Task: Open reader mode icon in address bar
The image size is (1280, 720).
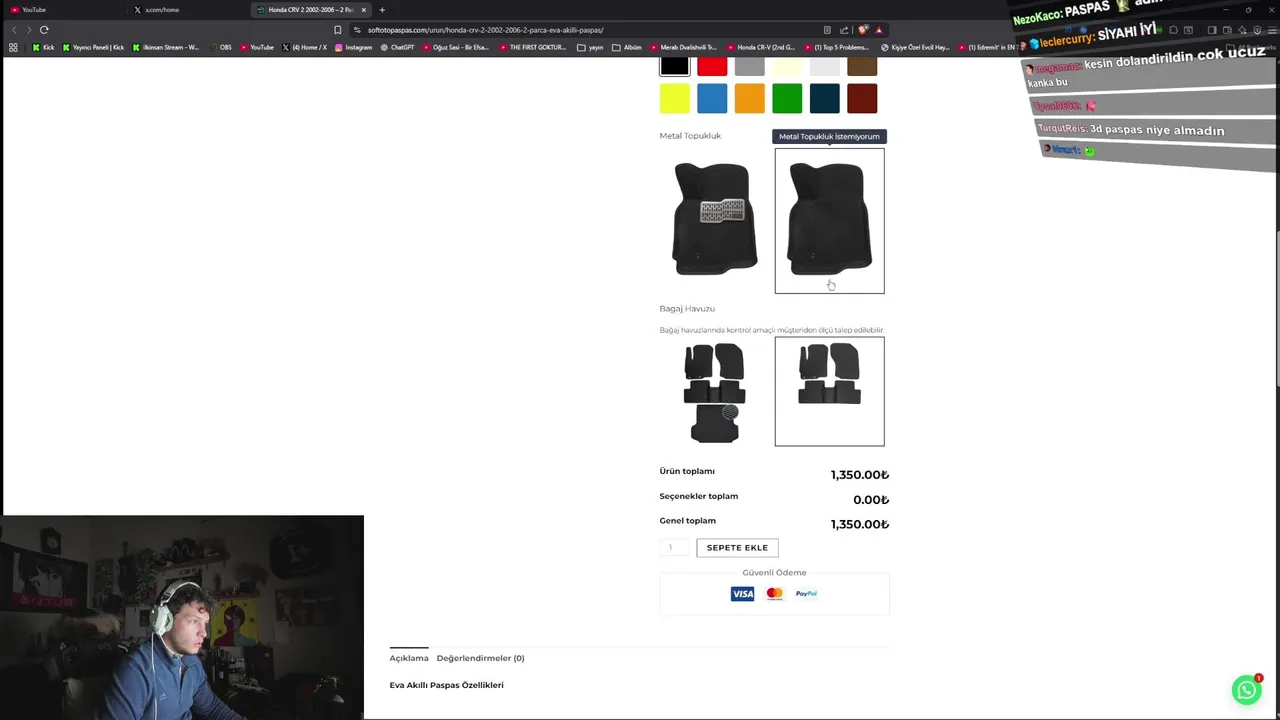Action: pos(827,30)
